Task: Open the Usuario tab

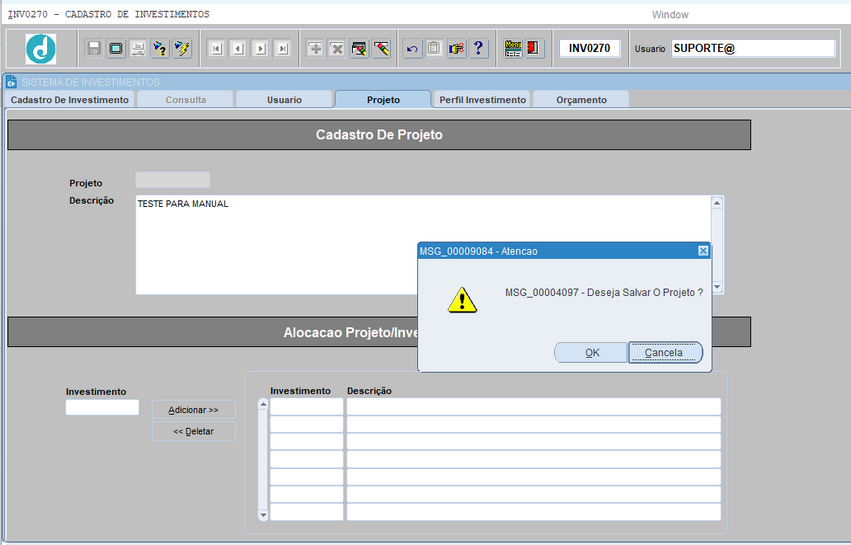Action: pyautogui.click(x=284, y=100)
